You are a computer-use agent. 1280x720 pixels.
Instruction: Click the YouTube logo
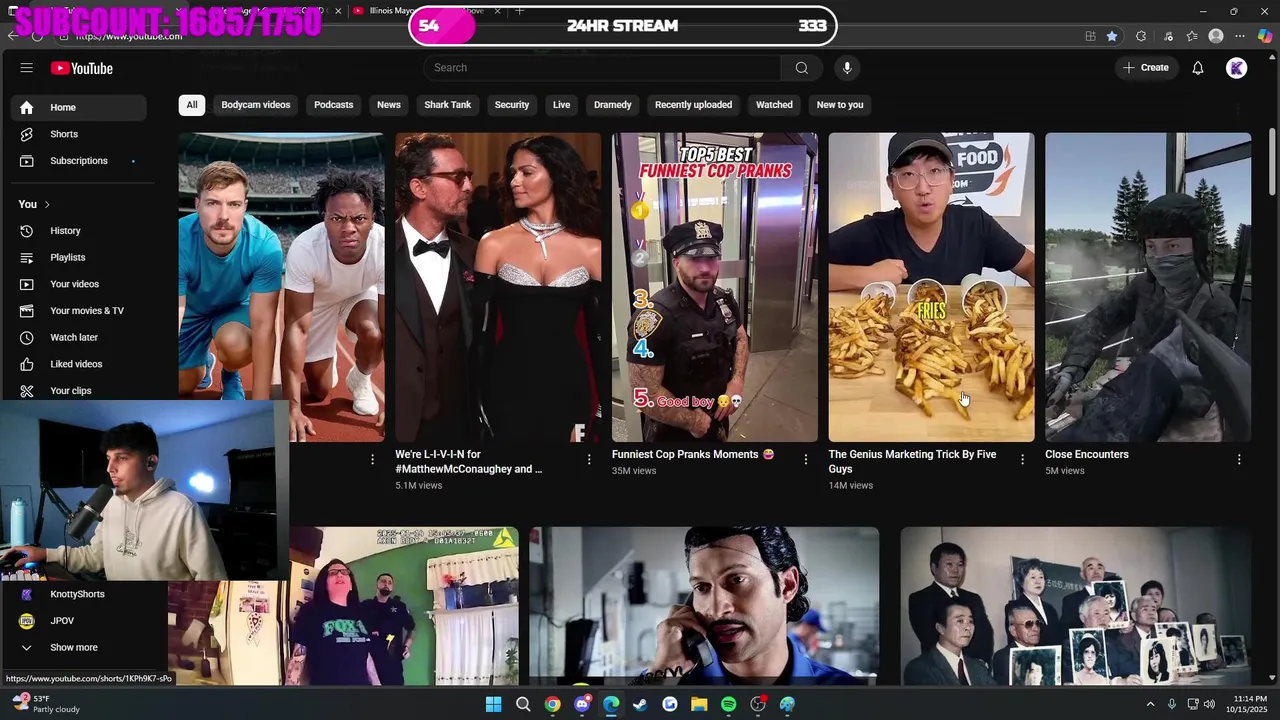coord(82,68)
